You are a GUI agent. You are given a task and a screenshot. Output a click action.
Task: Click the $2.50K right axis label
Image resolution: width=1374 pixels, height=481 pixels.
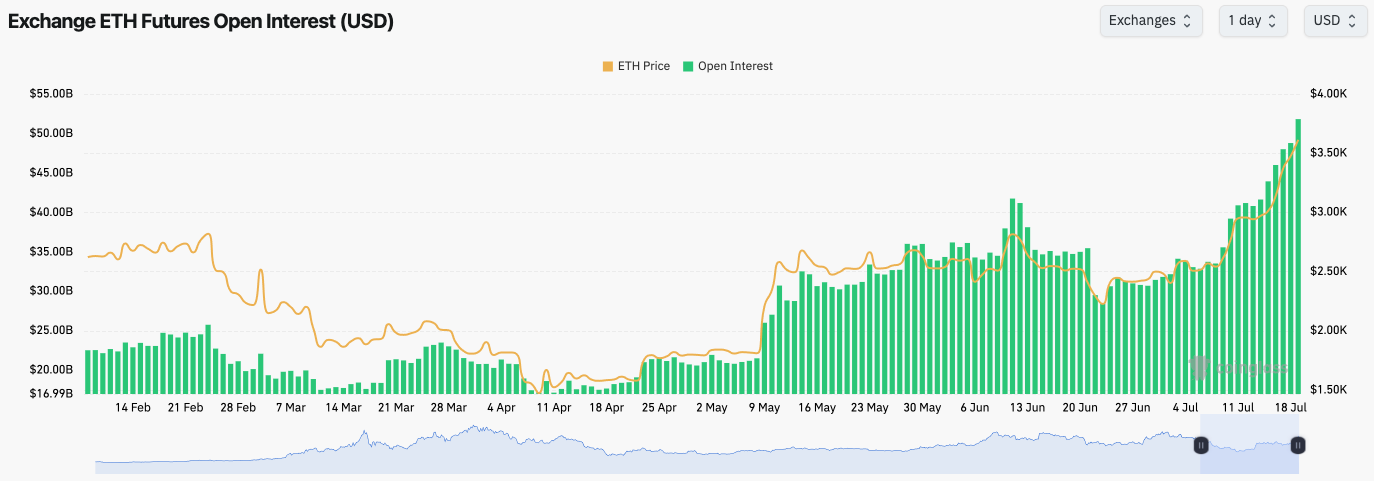[x=1330, y=271]
